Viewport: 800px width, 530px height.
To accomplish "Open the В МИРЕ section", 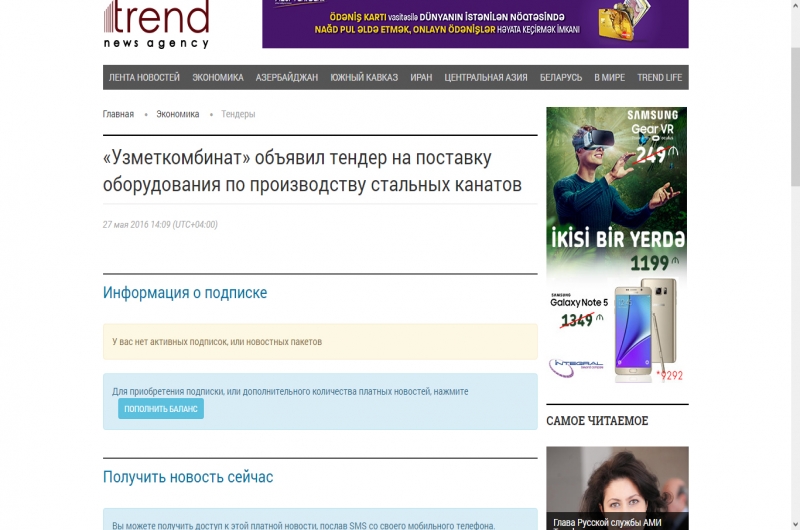I will (609, 77).
